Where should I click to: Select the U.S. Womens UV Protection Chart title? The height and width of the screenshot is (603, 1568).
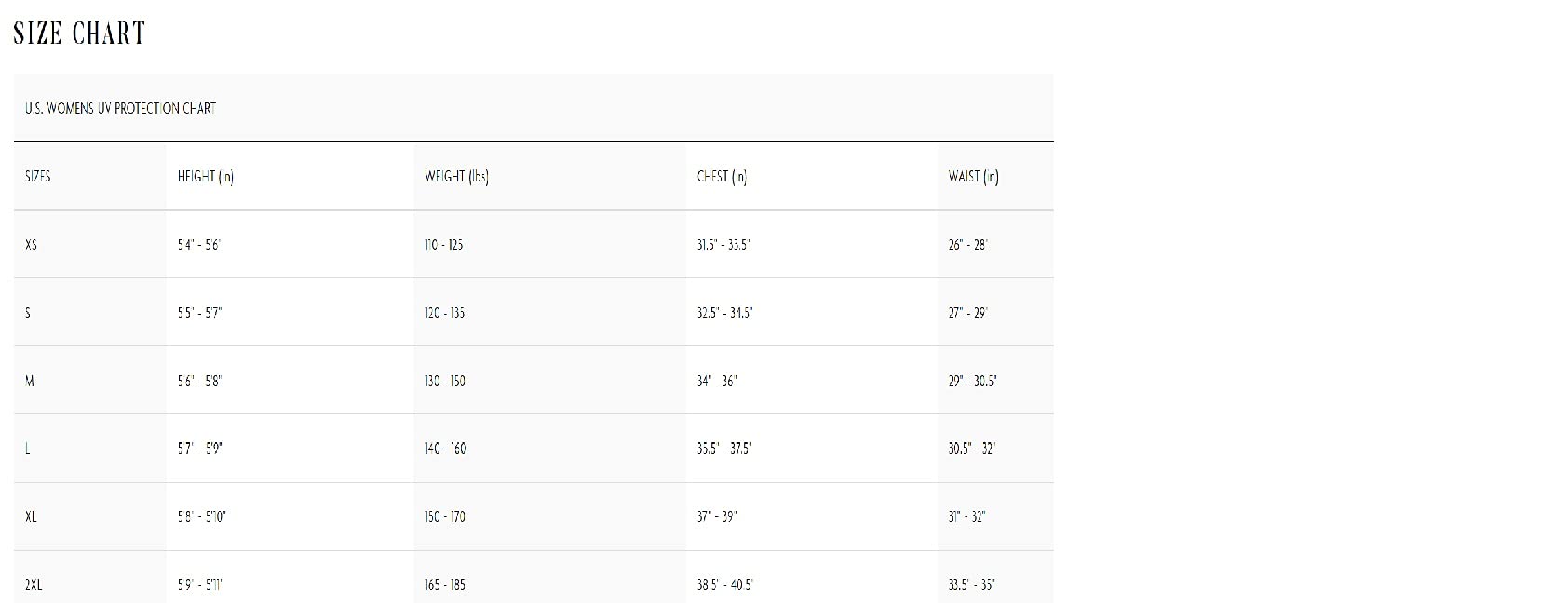coord(120,108)
